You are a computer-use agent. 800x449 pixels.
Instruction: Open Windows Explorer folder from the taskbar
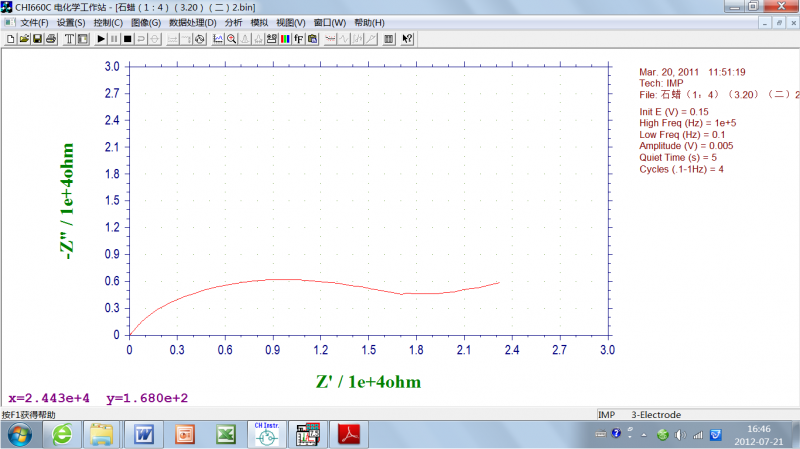[x=102, y=435]
